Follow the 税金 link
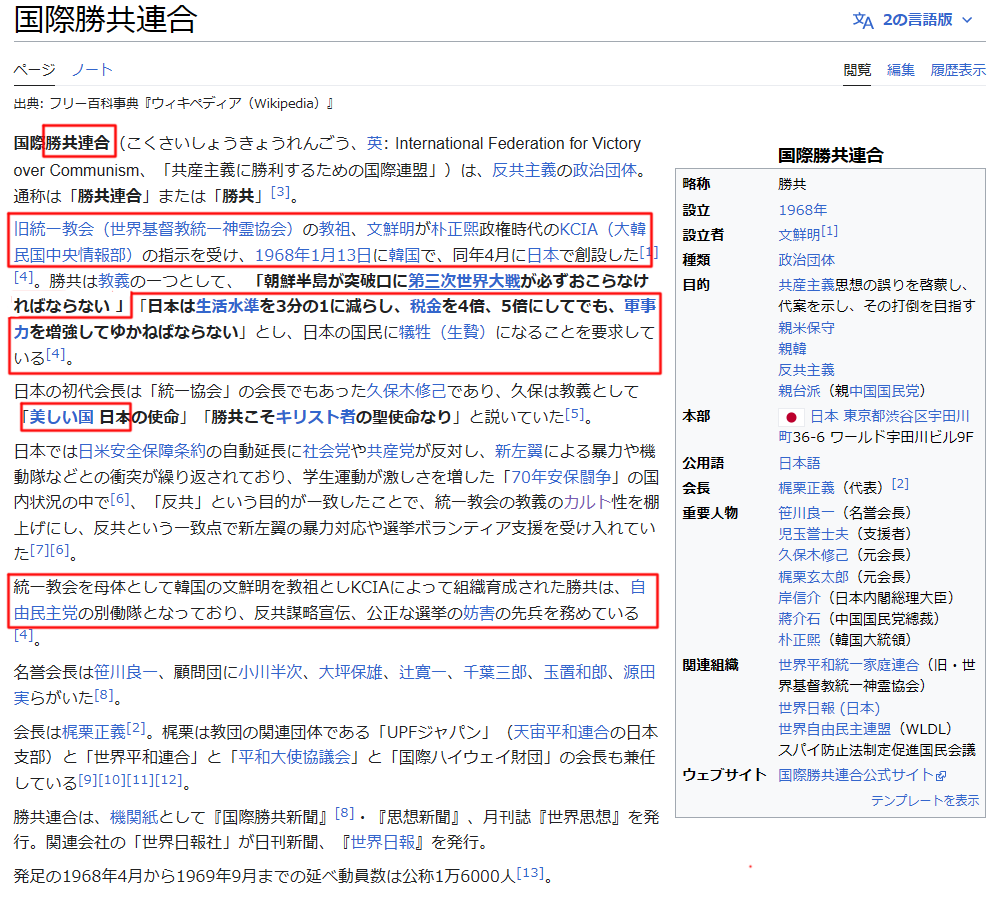This screenshot has width=1006, height=897. 426,306
